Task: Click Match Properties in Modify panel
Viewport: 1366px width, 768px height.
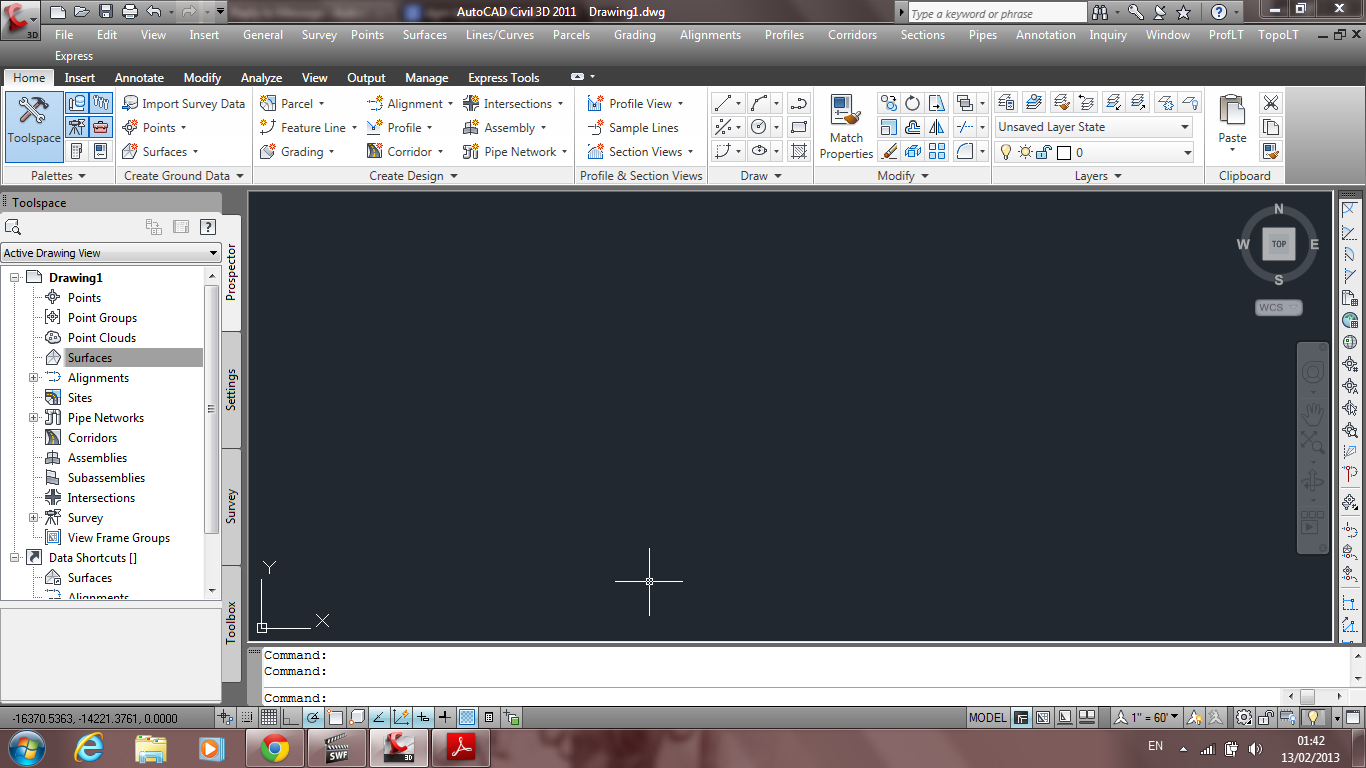Action: (x=846, y=127)
